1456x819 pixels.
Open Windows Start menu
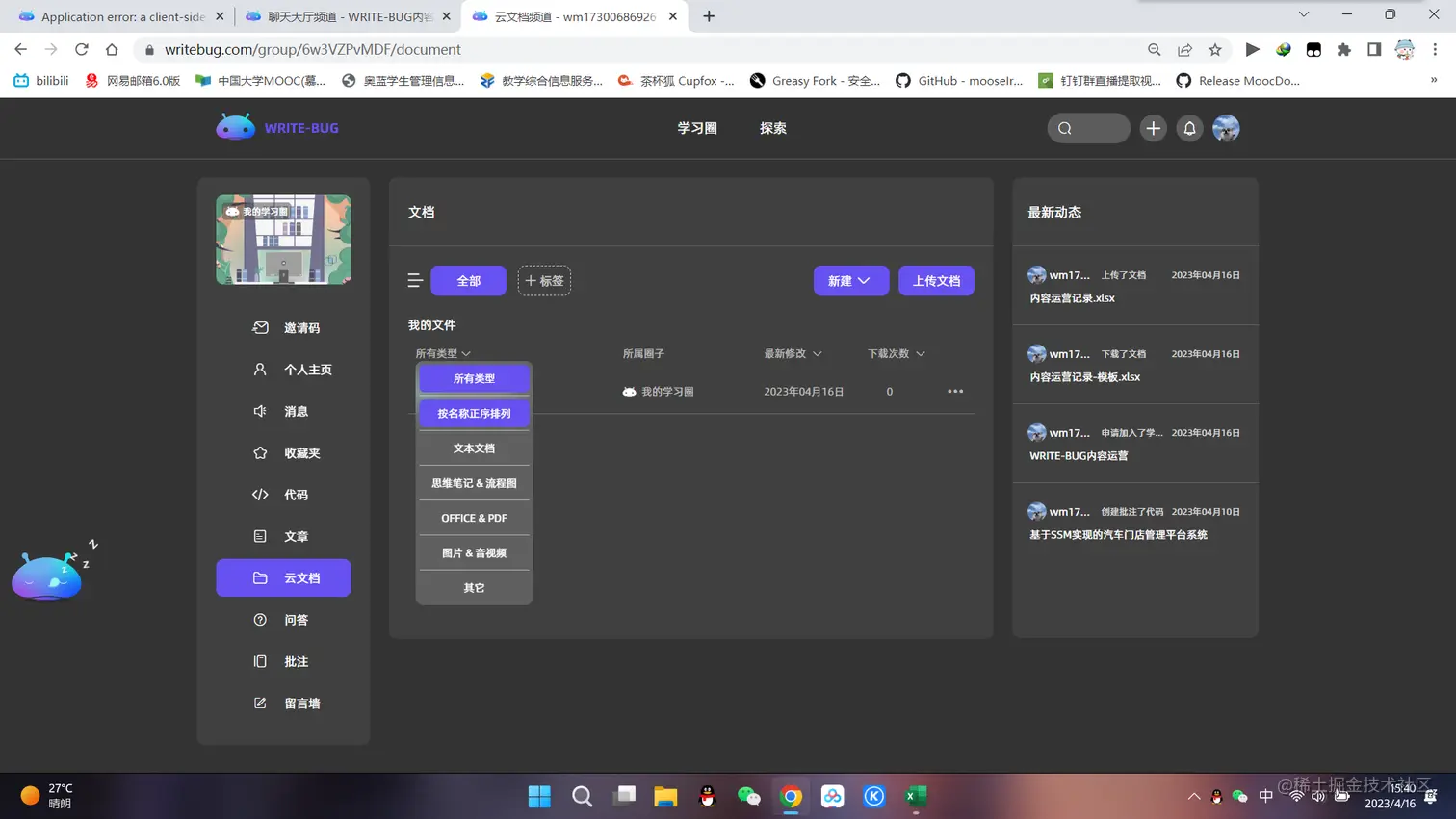(x=539, y=796)
